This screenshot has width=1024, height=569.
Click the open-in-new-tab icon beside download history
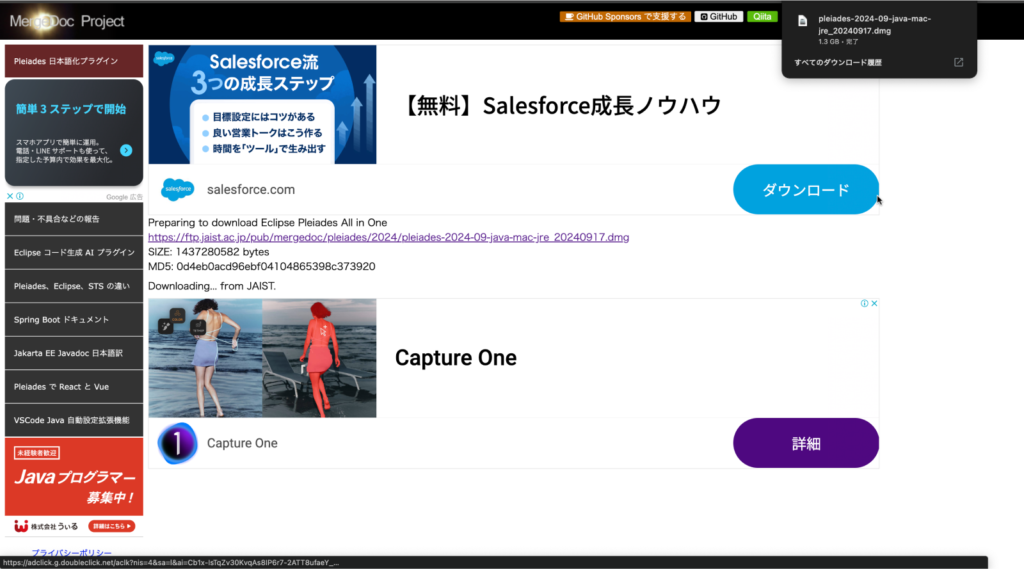click(x=958, y=62)
